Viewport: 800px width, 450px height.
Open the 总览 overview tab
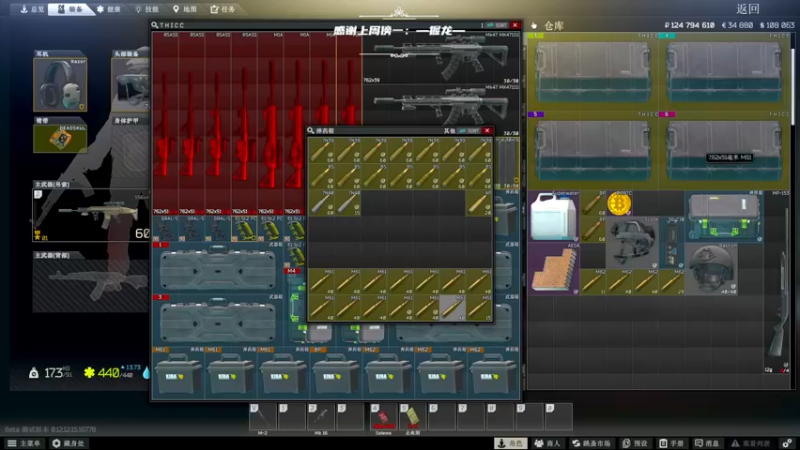[x=32, y=9]
